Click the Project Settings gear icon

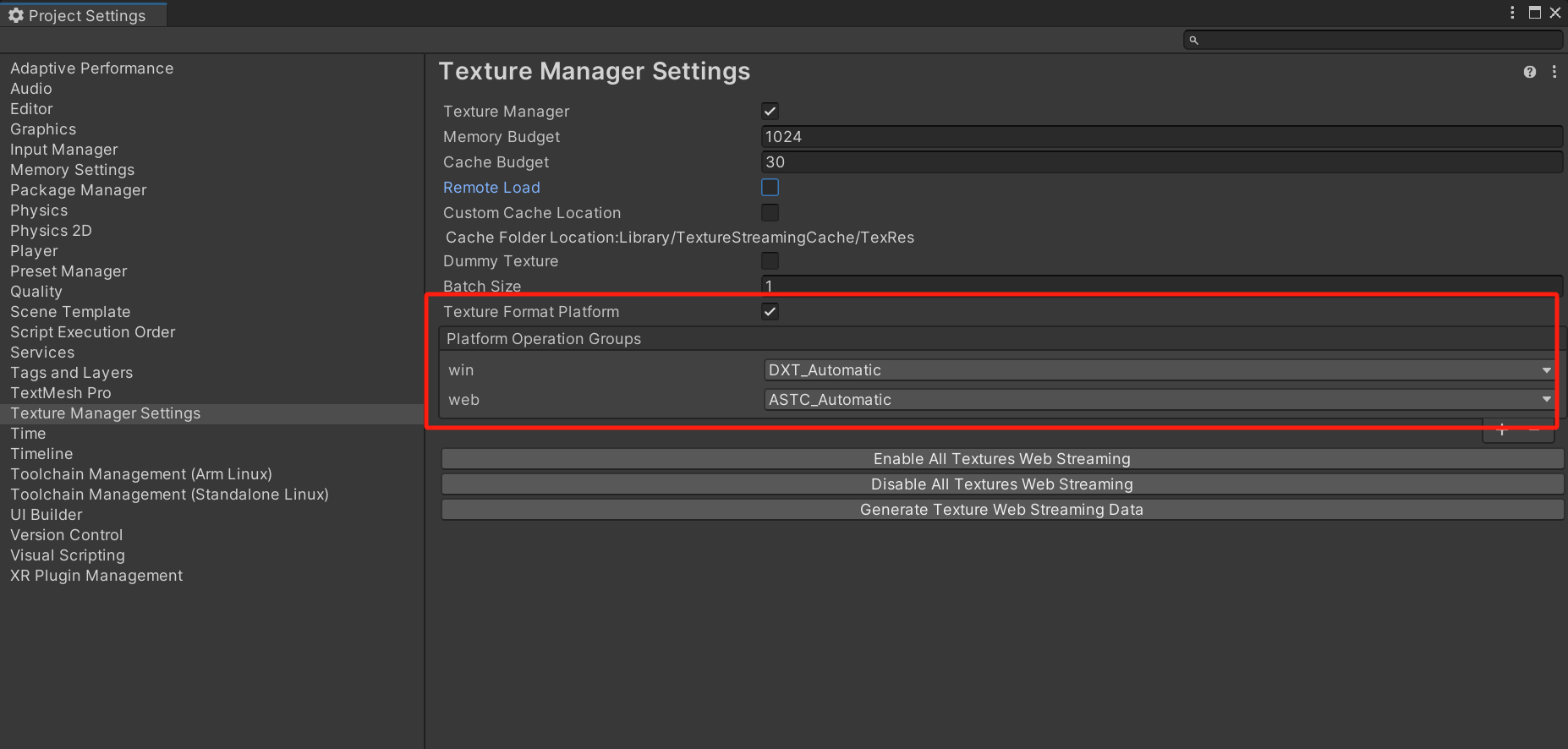click(x=16, y=15)
